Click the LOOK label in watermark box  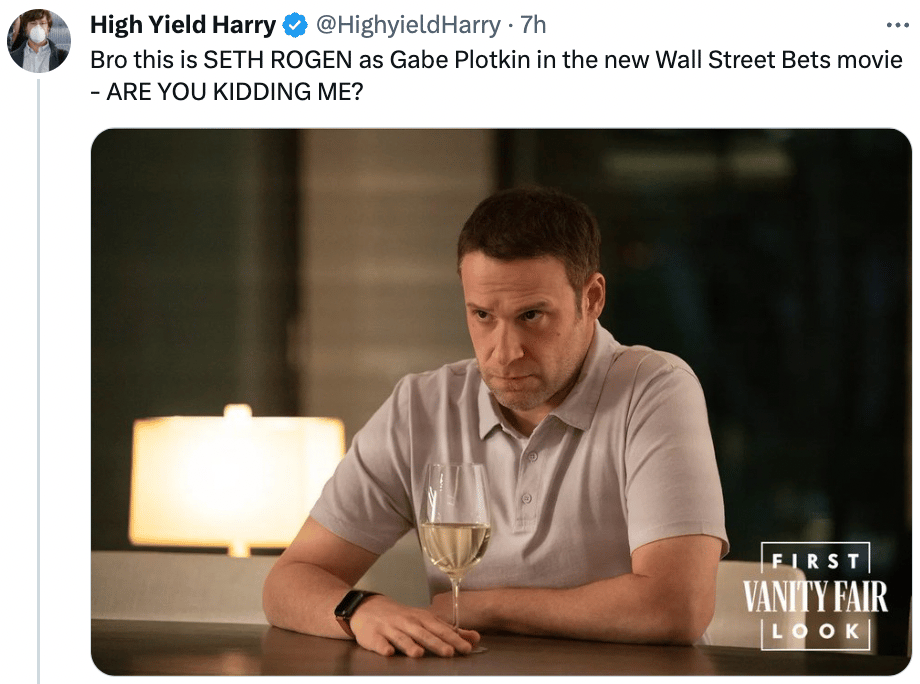point(816,631)
